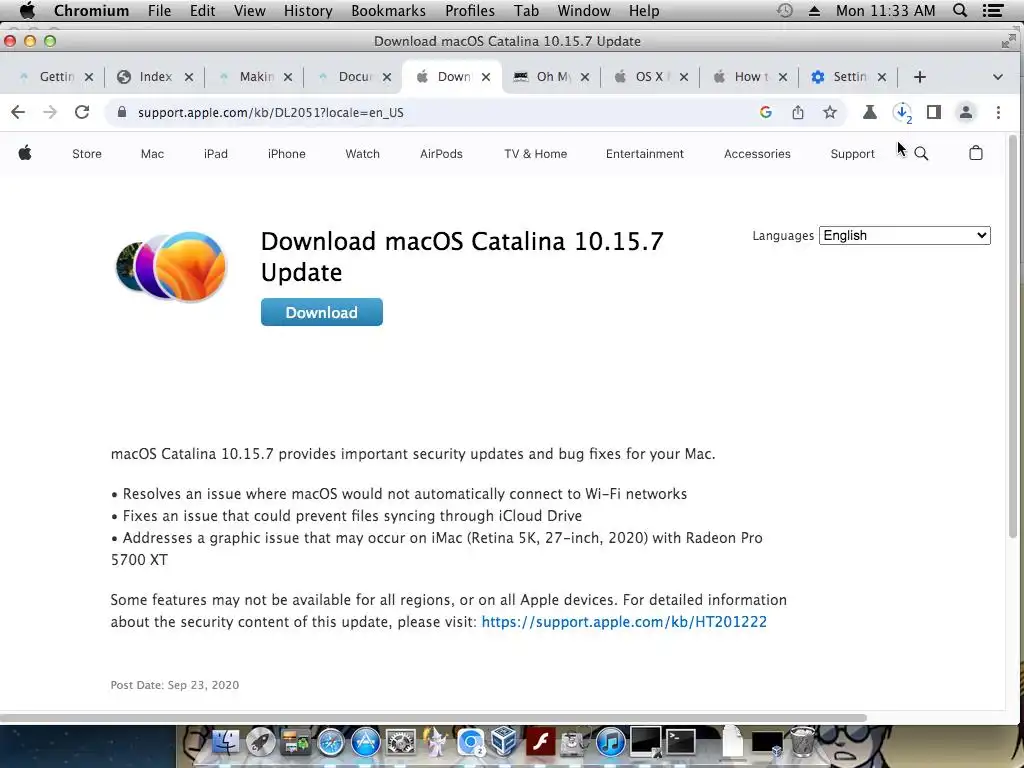The height and width of the screenshot is (768, 1024).
Task: Open the profile avatar menu
Action: click(x=965, y=112)
